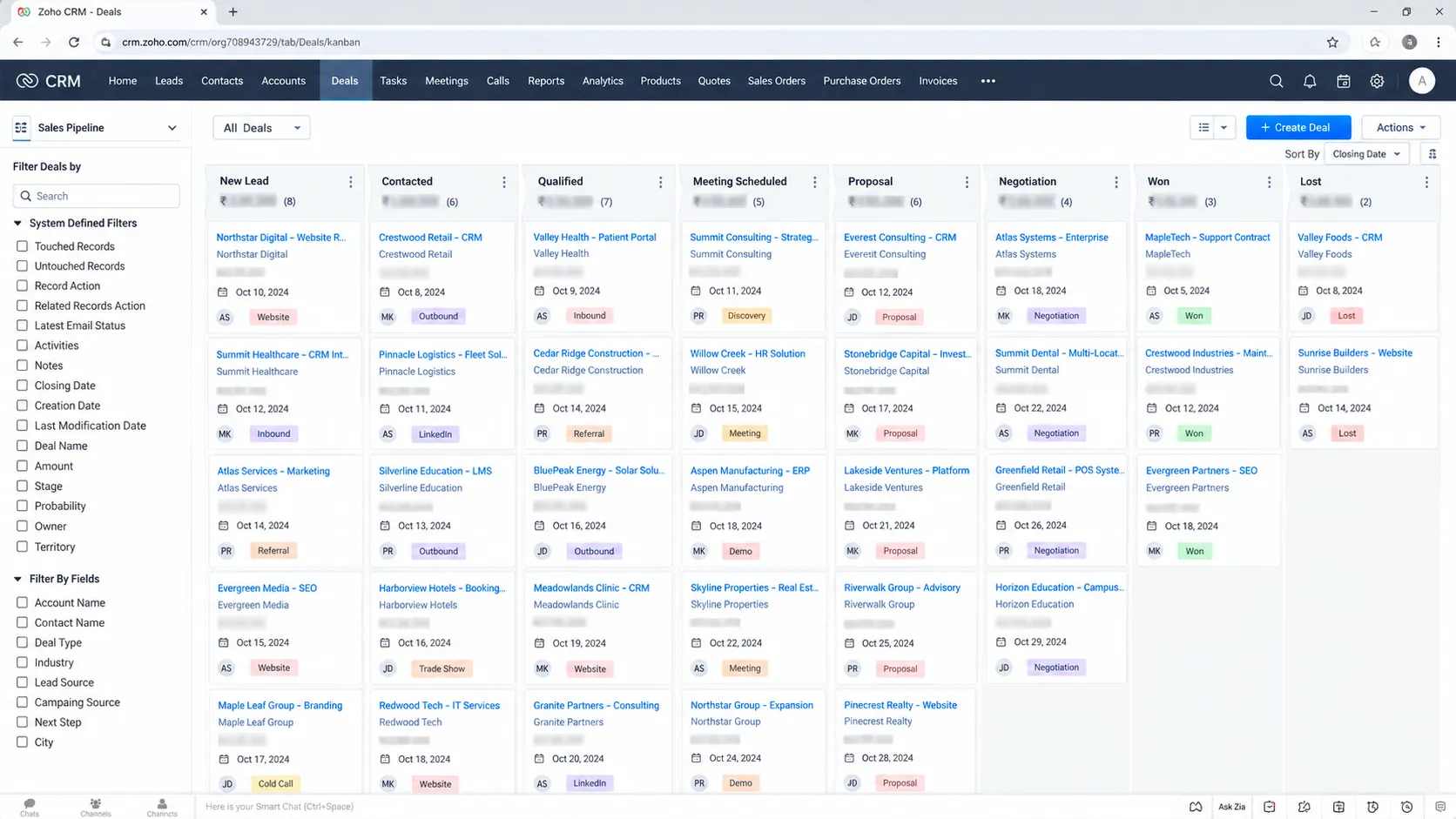Open the Contacted column options menu
The image size is (1456, 819).
504,182
